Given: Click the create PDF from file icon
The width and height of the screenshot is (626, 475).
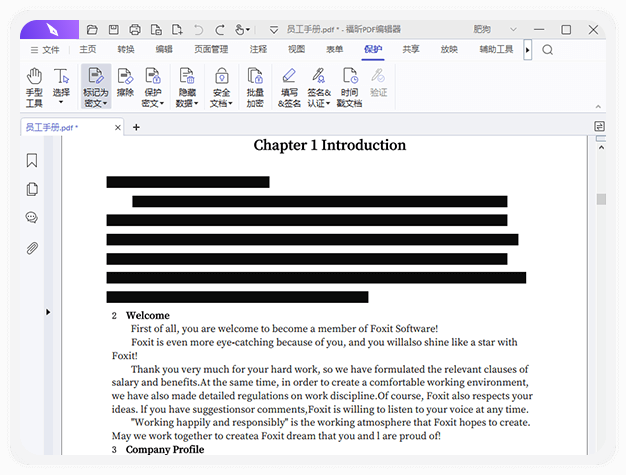Looking at the screenshot, I should 156,30.
